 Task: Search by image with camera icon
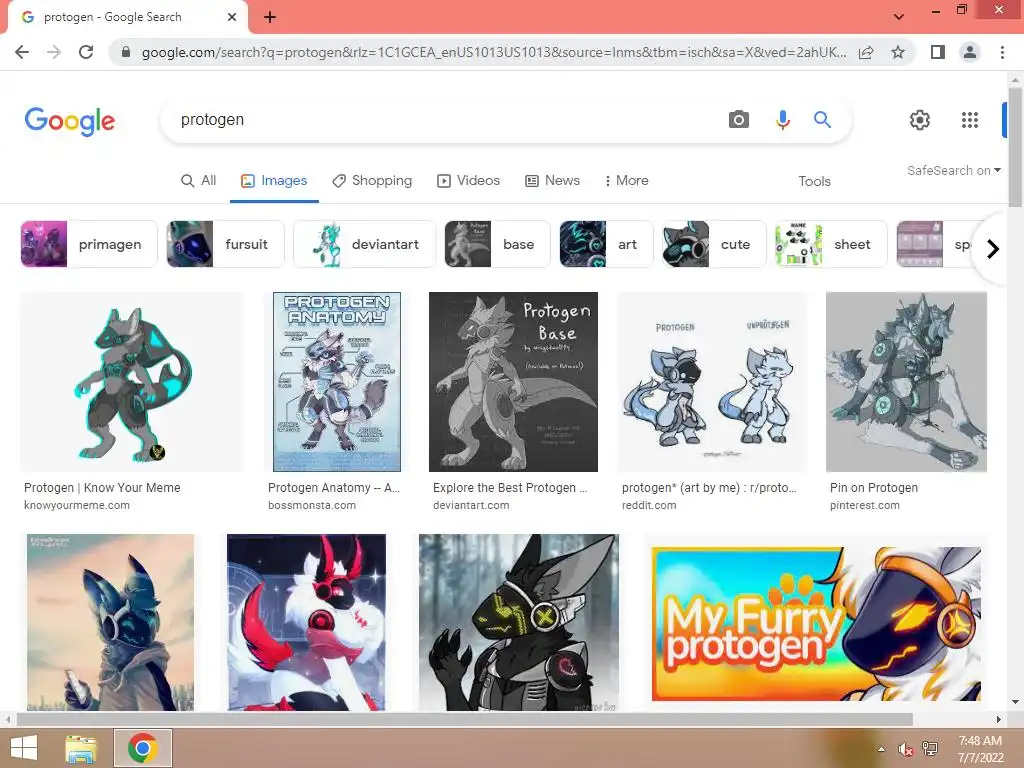tap(739, 120)
